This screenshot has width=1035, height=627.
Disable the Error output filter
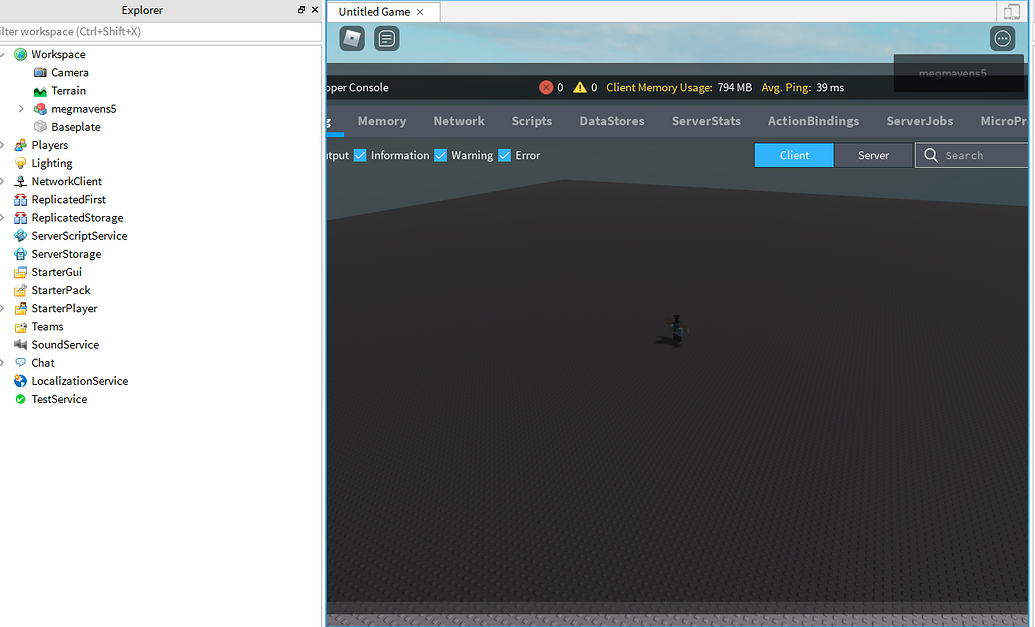(504, 155)
